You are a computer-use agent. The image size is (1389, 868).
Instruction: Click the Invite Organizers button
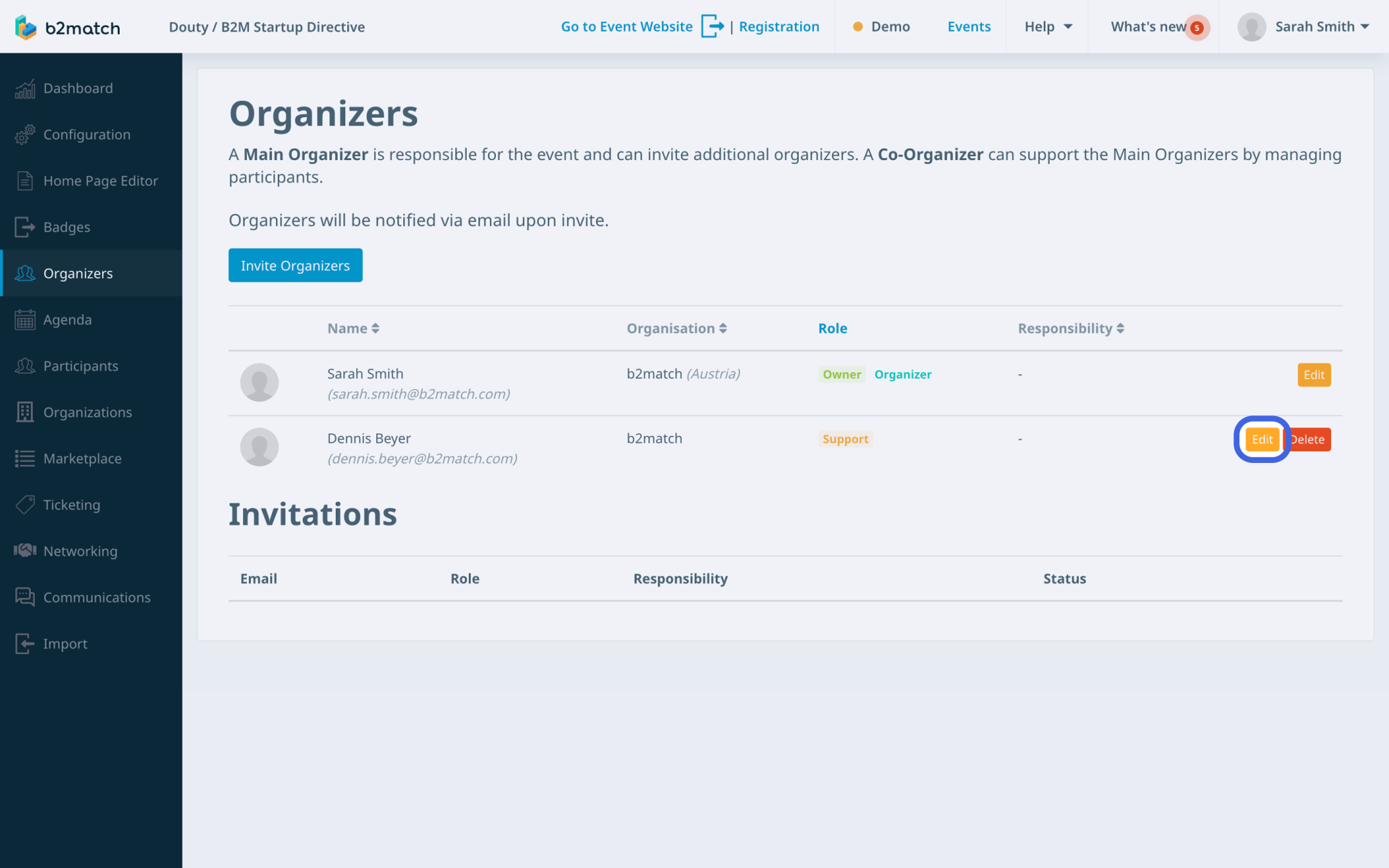pyautogui.click(x=295, y=265)
